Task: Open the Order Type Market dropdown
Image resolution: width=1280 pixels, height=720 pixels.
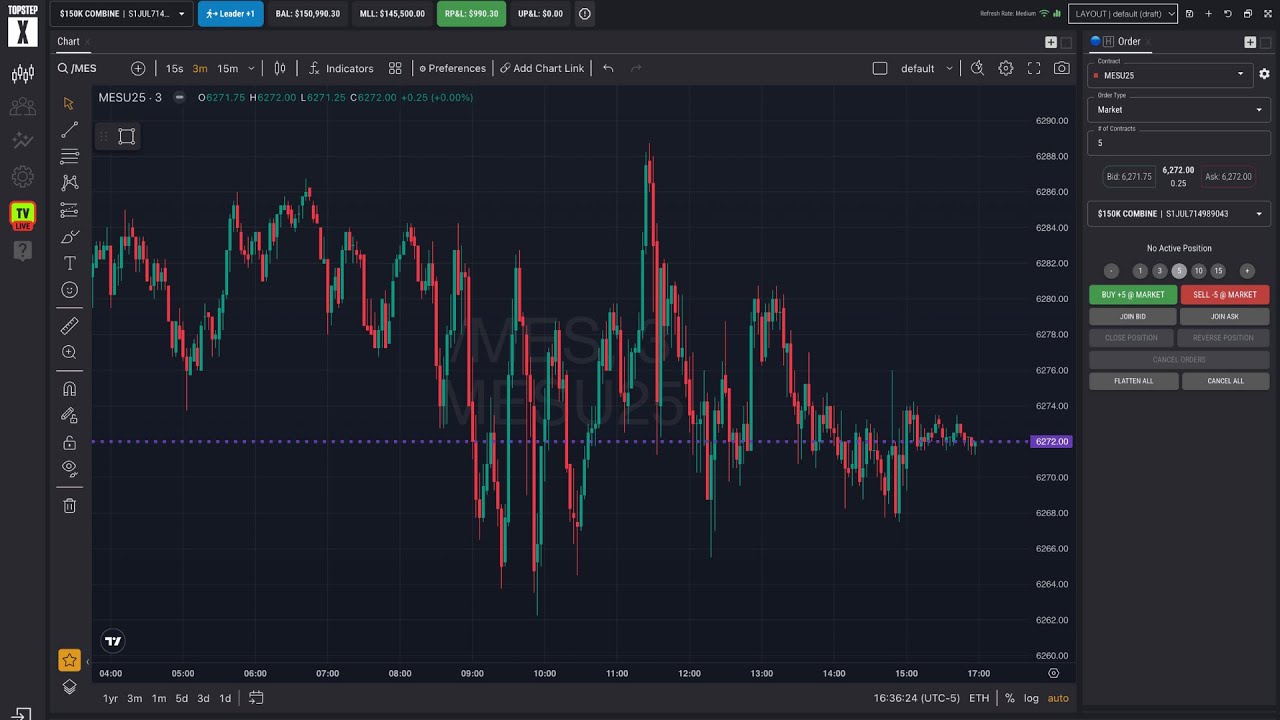Action: pos(1179,109)
